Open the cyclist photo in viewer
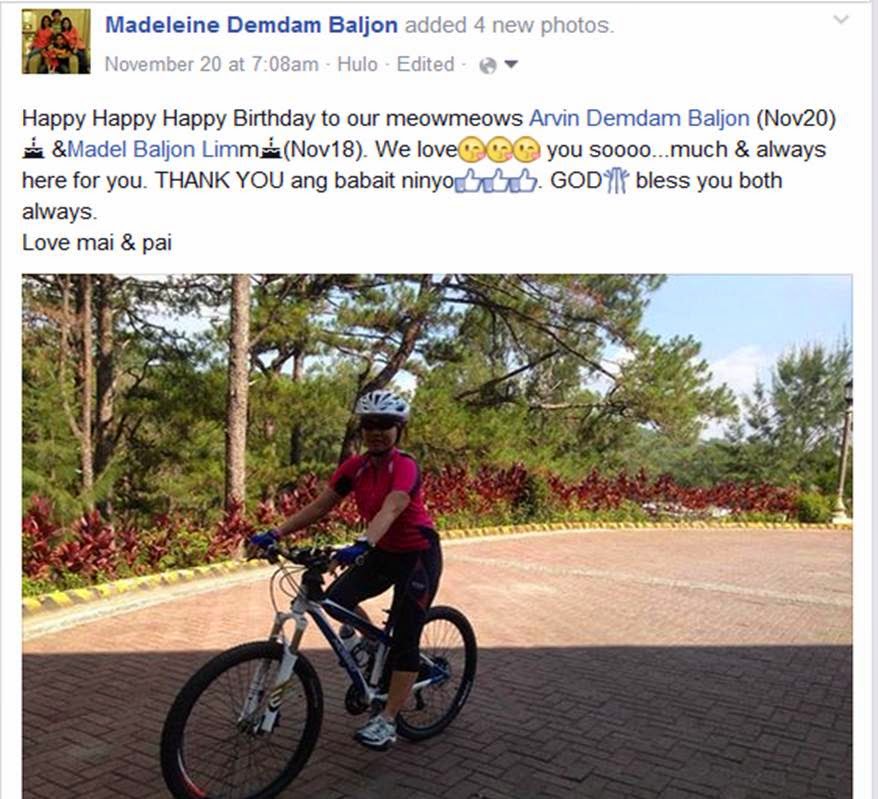 tap(437, 536)
